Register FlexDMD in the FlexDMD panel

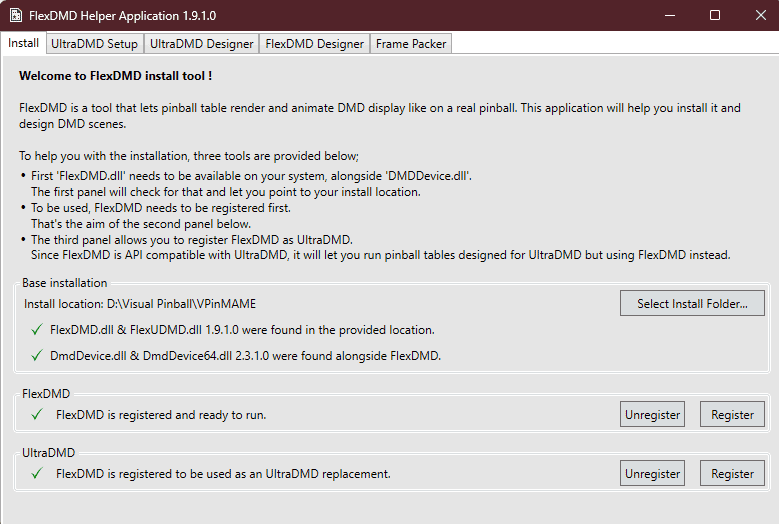(x=732, y=414)
